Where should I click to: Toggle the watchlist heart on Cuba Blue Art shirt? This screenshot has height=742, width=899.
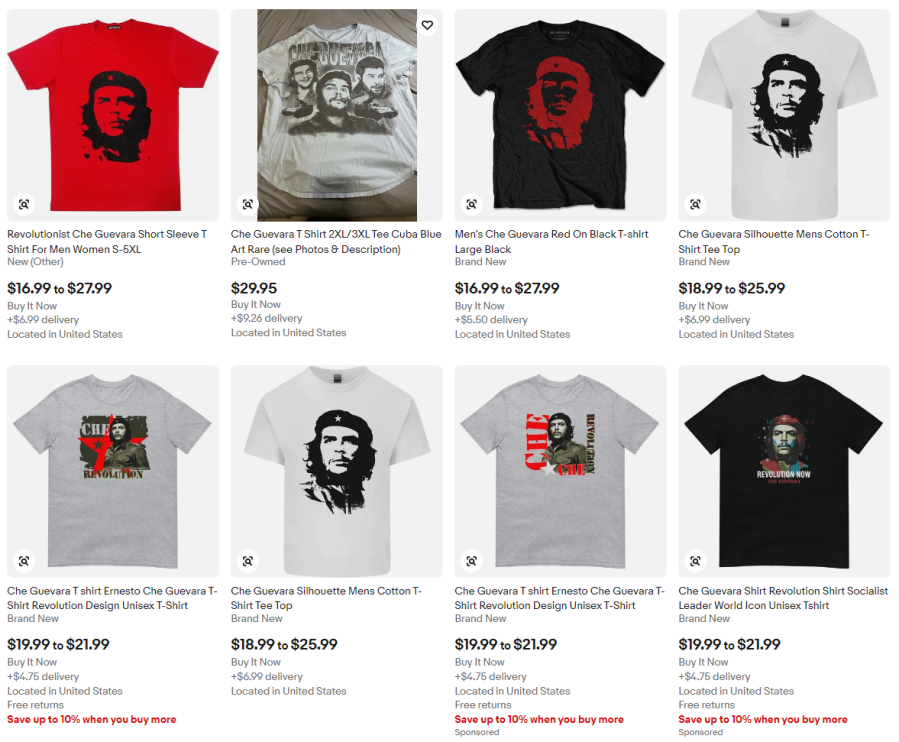pyautogui.click(x=427, y=25)
